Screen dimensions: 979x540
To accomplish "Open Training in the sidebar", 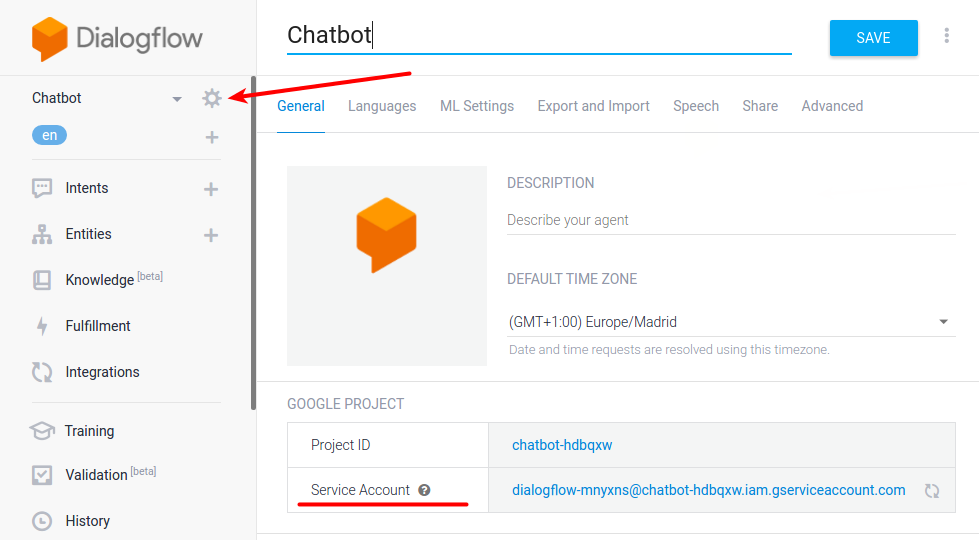I will (x=89, y=431).
